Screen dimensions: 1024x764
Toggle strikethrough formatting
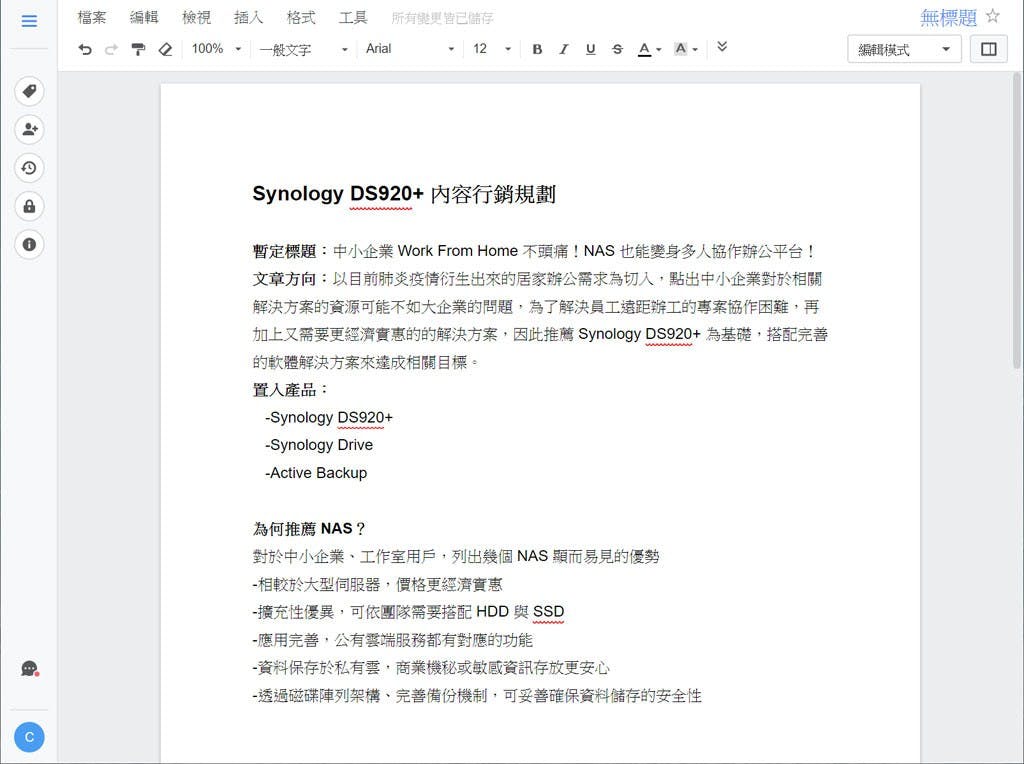point(616,49)
